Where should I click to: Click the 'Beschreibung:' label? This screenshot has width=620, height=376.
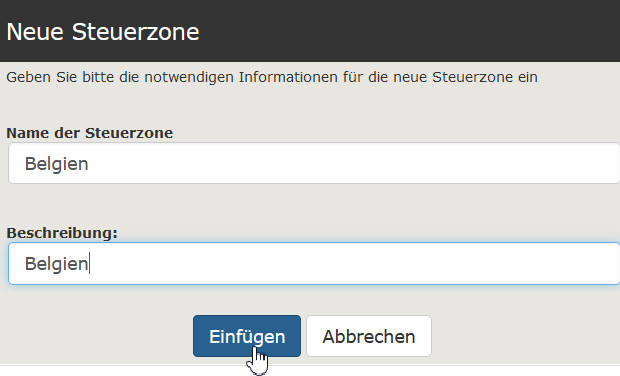(x=62, y=233)
